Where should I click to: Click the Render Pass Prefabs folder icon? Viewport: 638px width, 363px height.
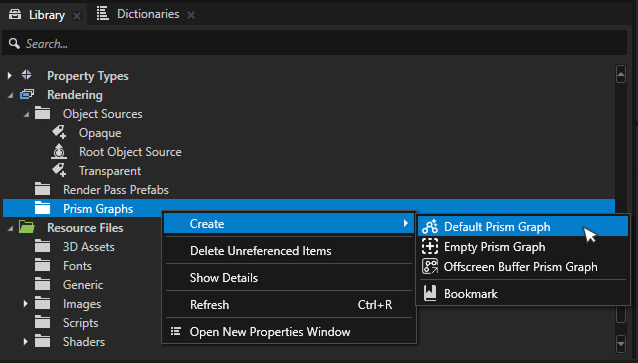click(42, 189)
